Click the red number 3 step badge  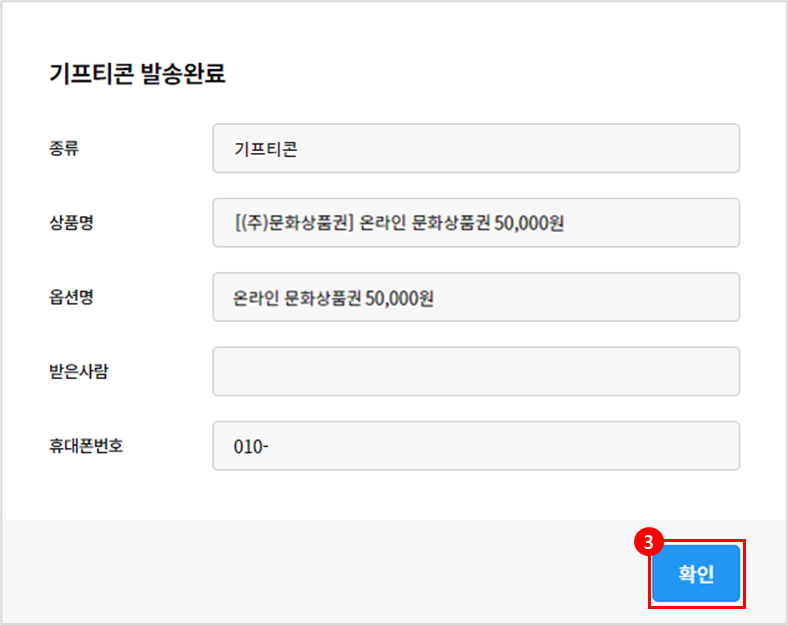click(x=648, y=542)
